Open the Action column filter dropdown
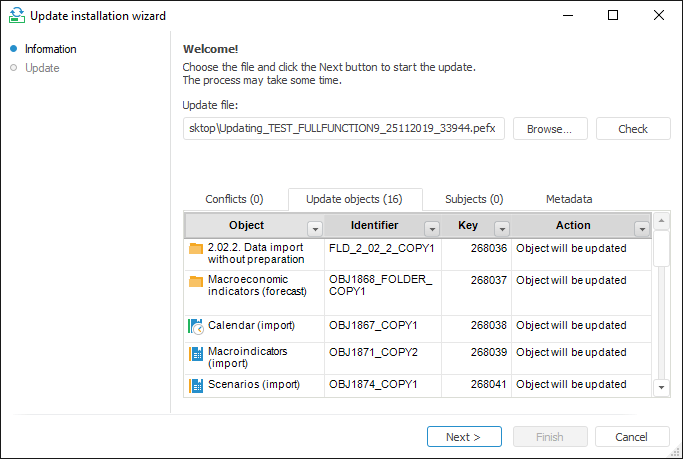 point(641,228)
